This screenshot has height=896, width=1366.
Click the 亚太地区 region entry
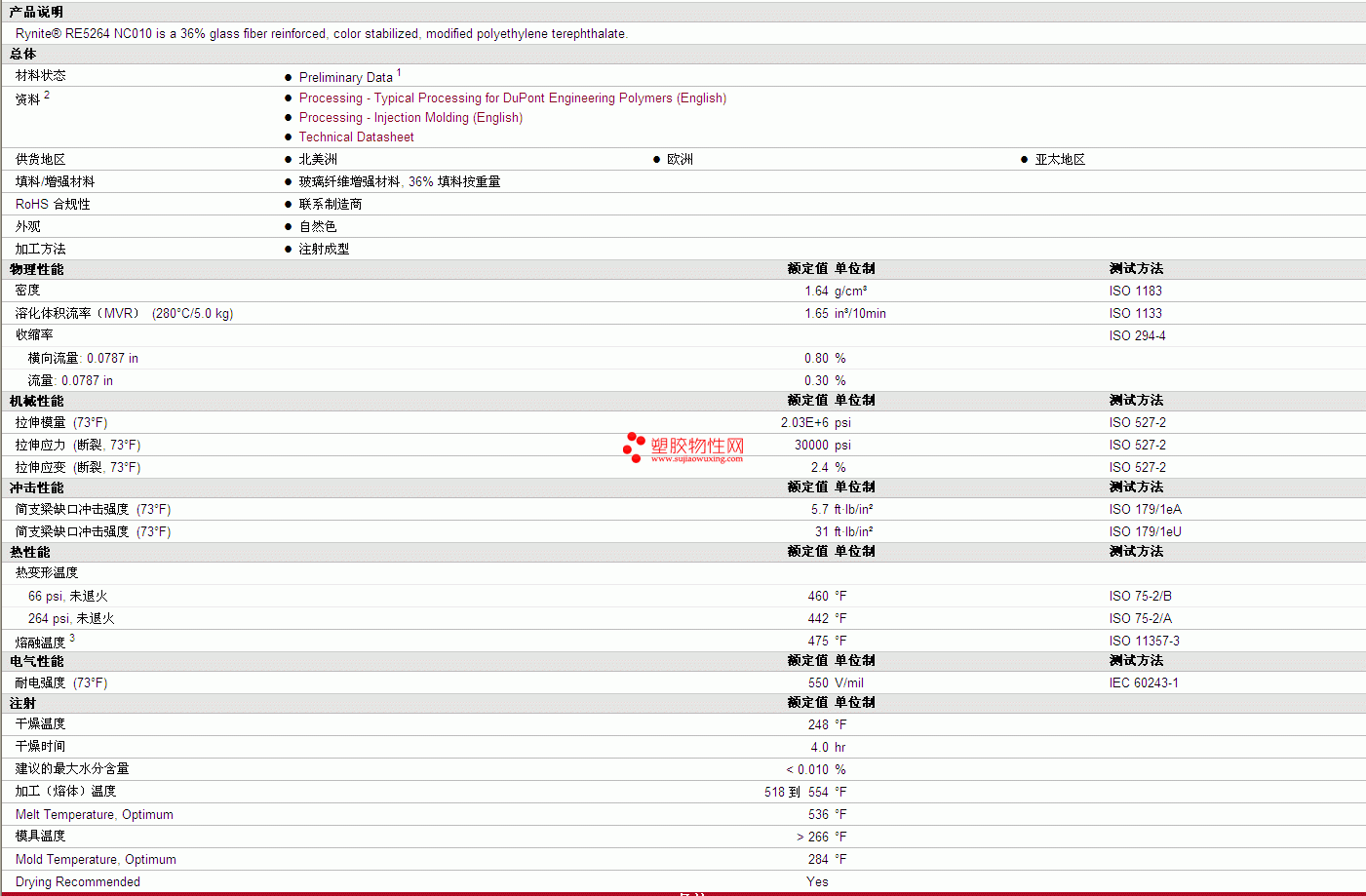click(1060, 160)
